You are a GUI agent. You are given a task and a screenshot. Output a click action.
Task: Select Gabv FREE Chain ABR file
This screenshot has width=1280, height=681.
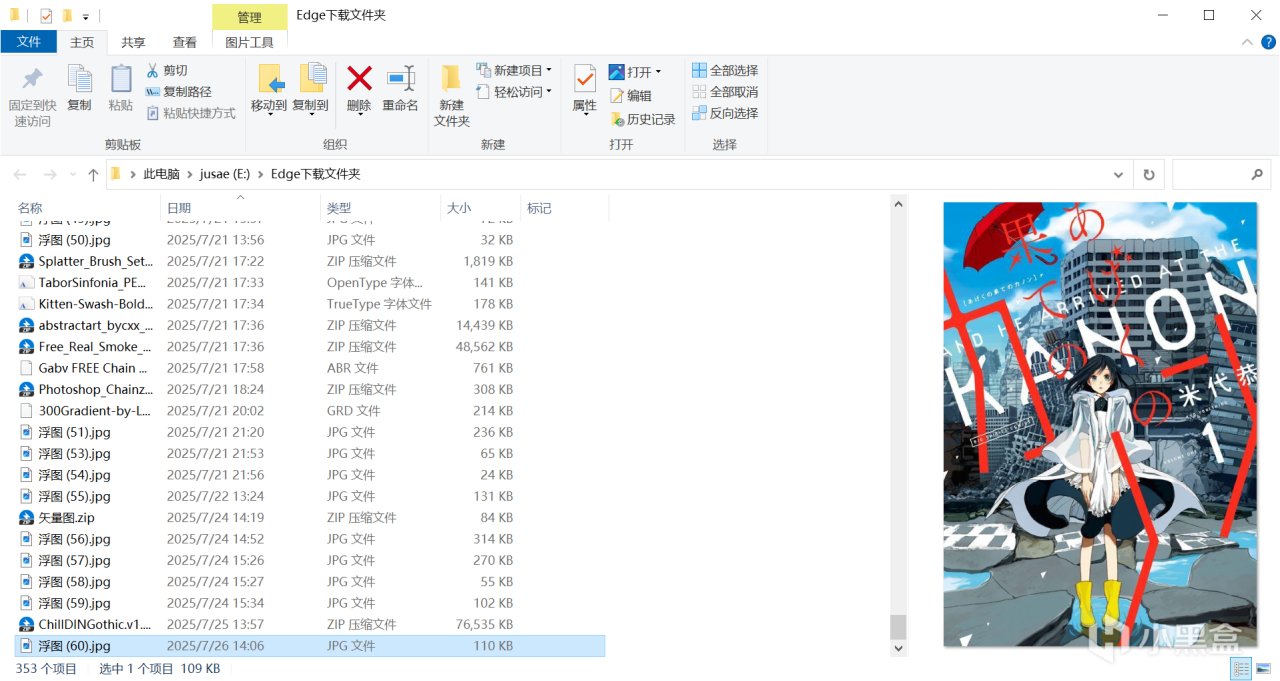click(x=310, y=368)
